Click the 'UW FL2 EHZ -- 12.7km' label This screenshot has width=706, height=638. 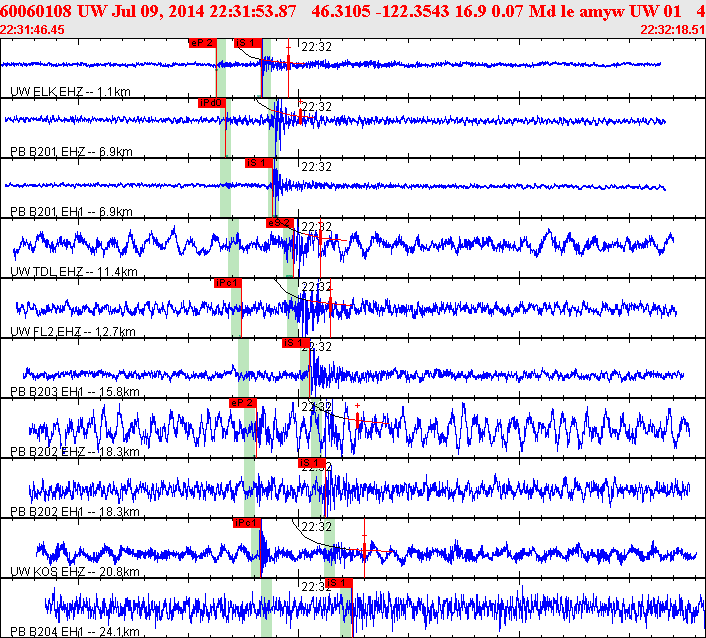tap(73, 332)
